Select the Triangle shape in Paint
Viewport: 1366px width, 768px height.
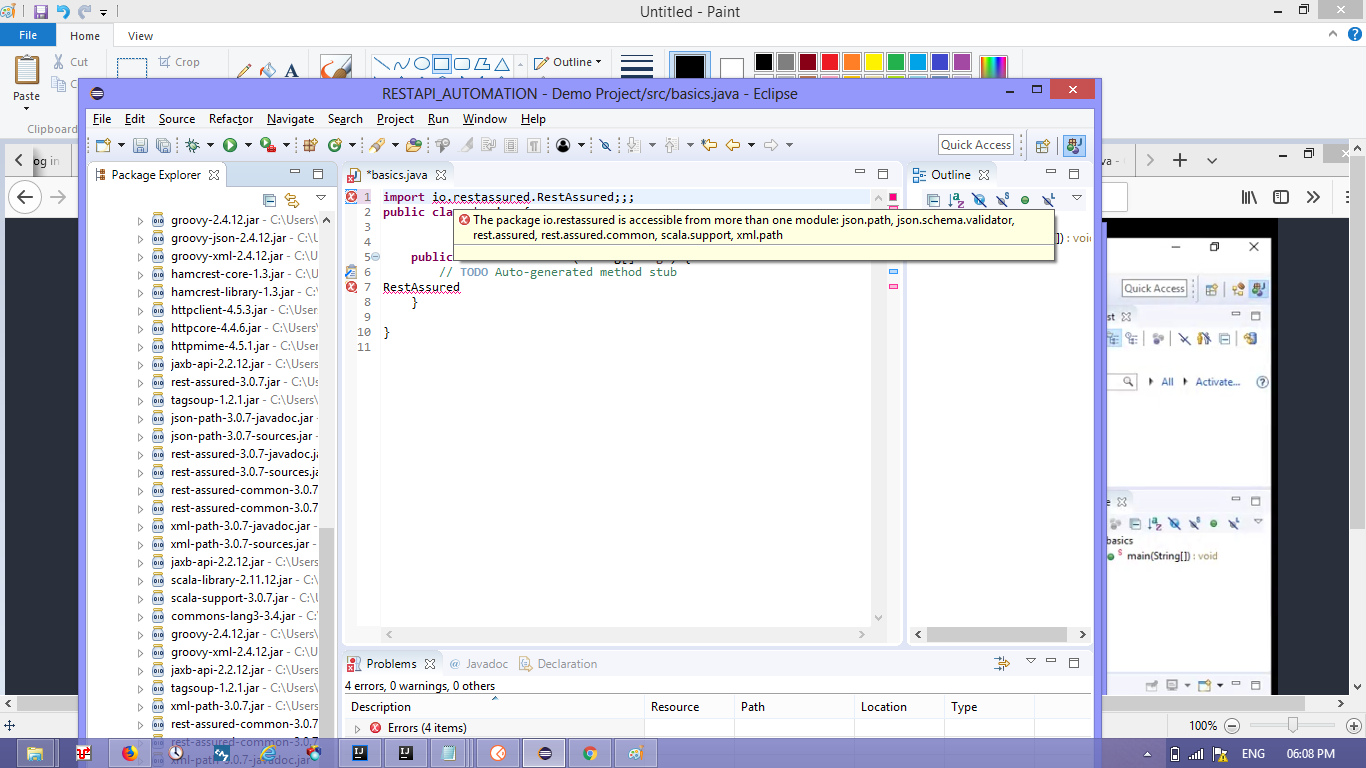[503, 63]
